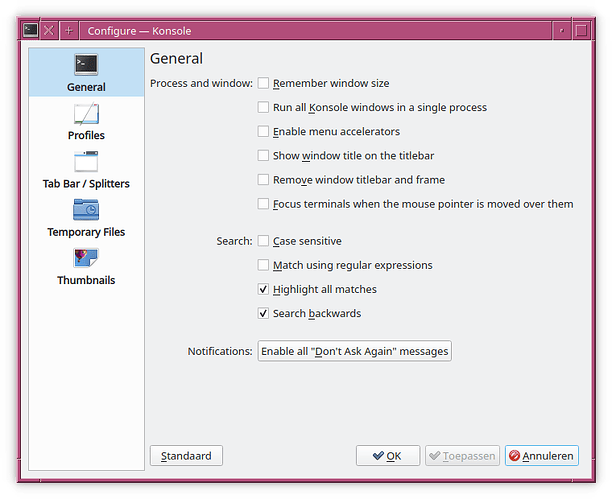Click Enable all "Don't Ask Again" messages
612x499 pixels.
pyautogui.click(x=354, y=351)
